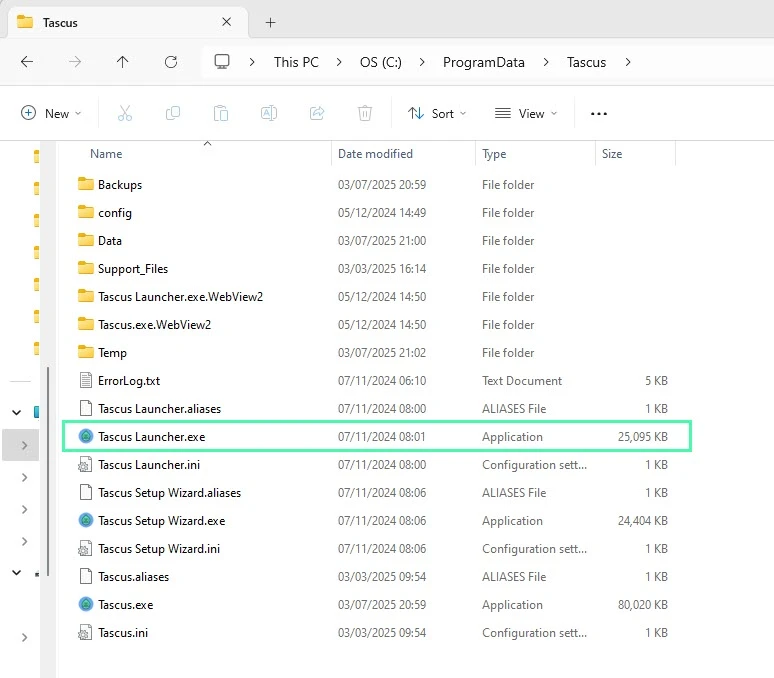Navigate to OS (C:) in address bar

click(x=381, y=62)
